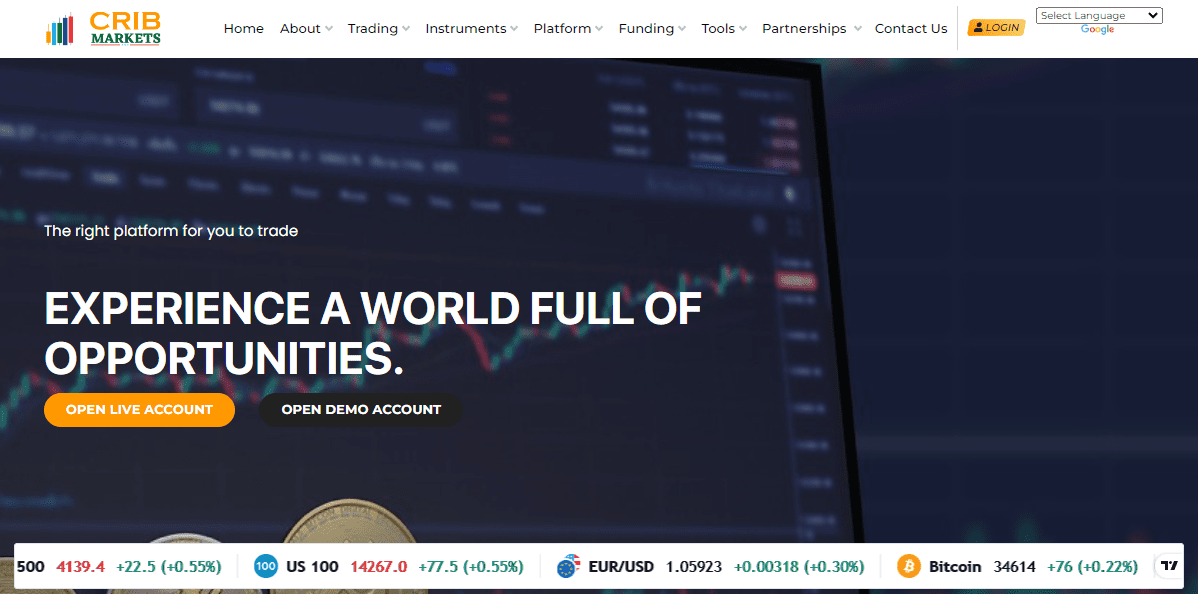Click the +77.5 (+0.55%) change value

[471, 566]
